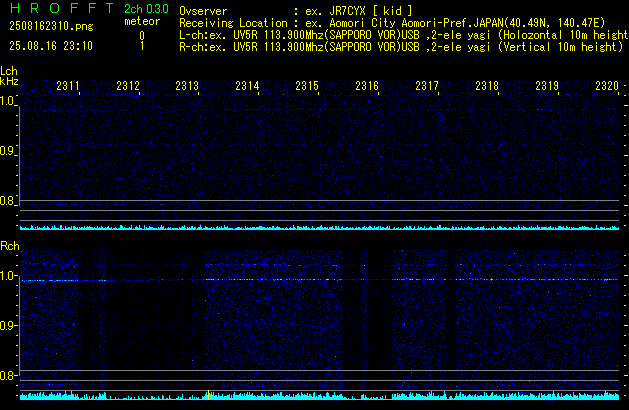The width and height of the screenshot is (629, 410).
Task: Click the Lch cyan signal level graph
Action: [319, 227]
